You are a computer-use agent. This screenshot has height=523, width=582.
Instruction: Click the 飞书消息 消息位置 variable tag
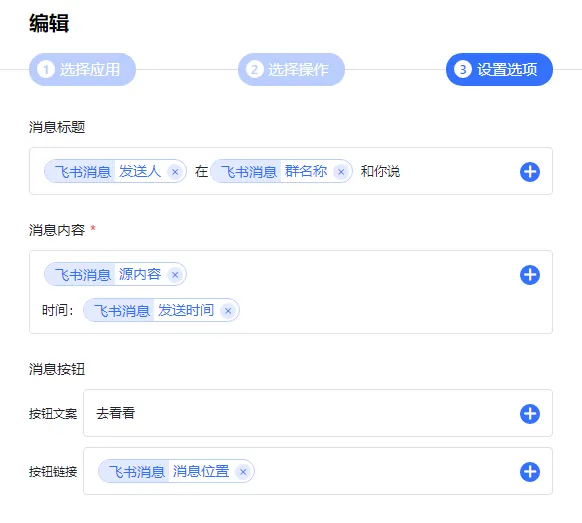[x=176, y=471]
